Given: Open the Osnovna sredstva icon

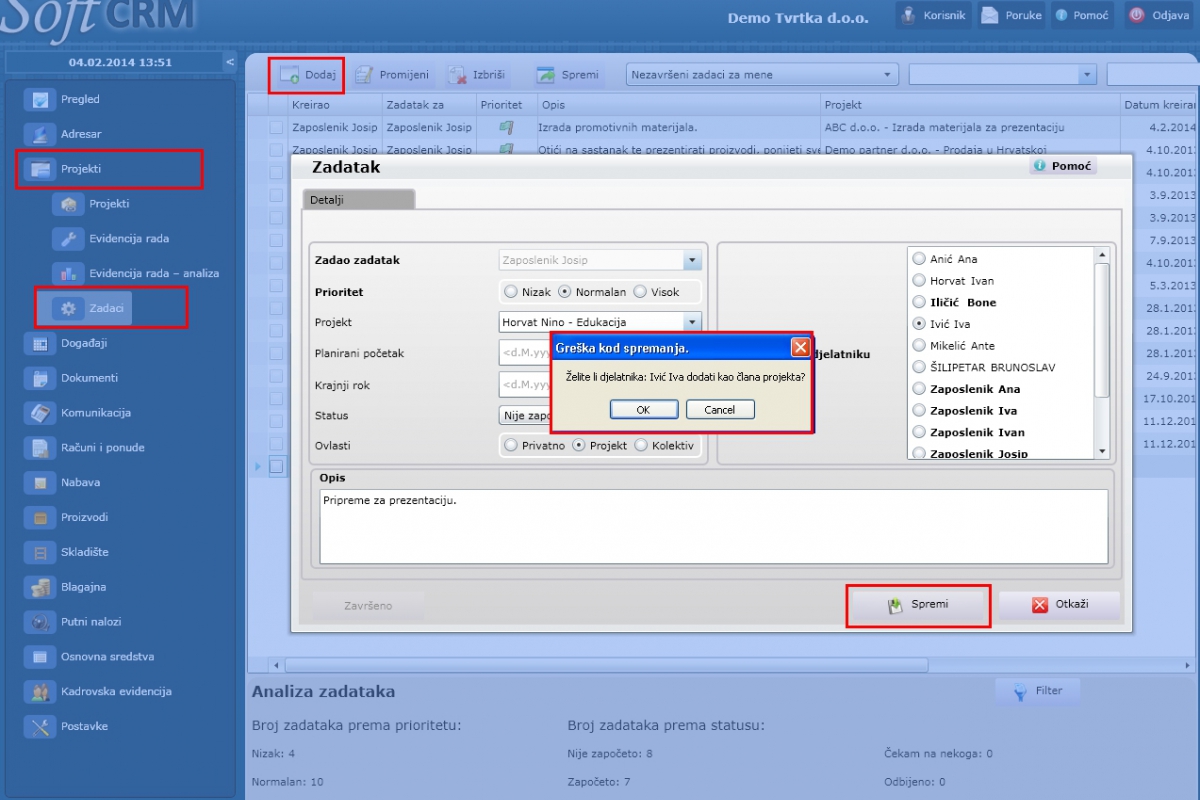Looking at the screenshot, I should (x=40, y=657).
